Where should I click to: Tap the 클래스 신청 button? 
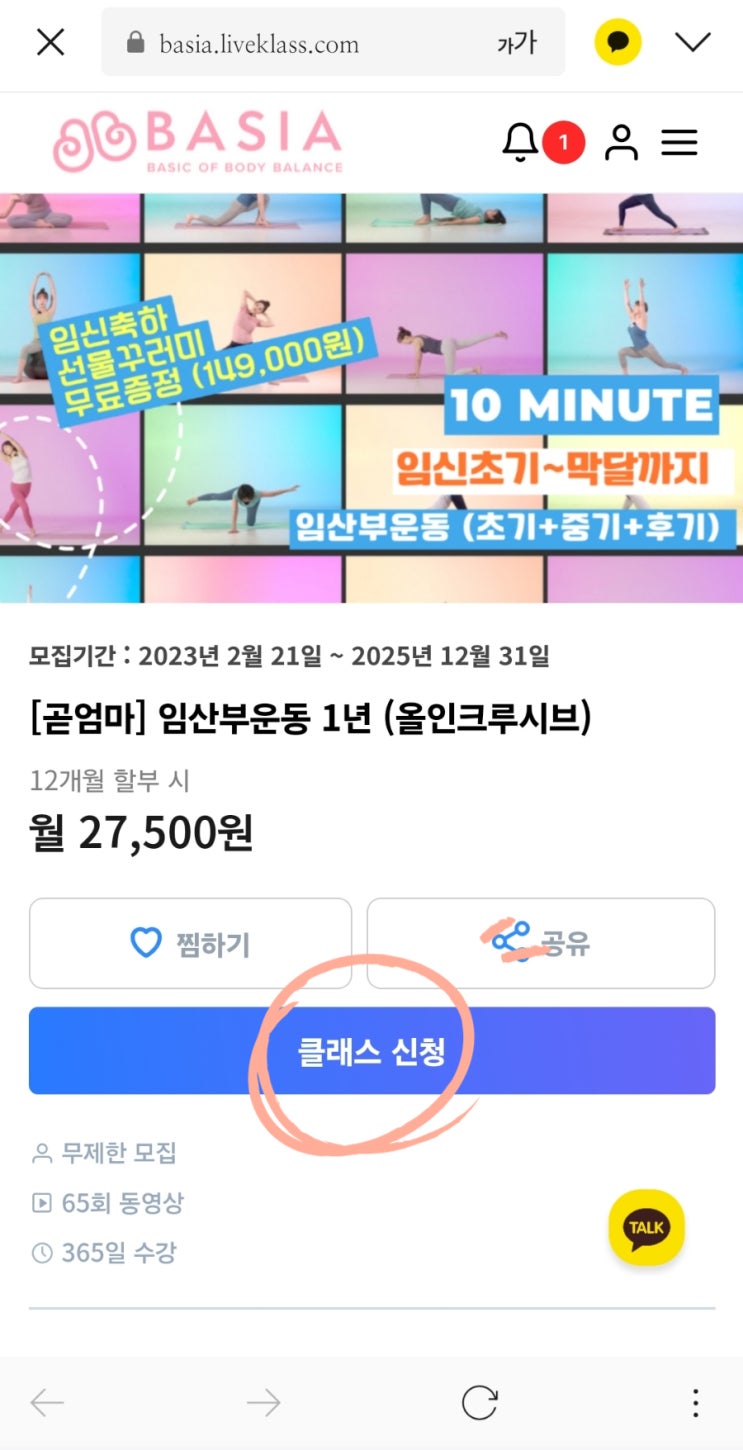[372, 1051]
